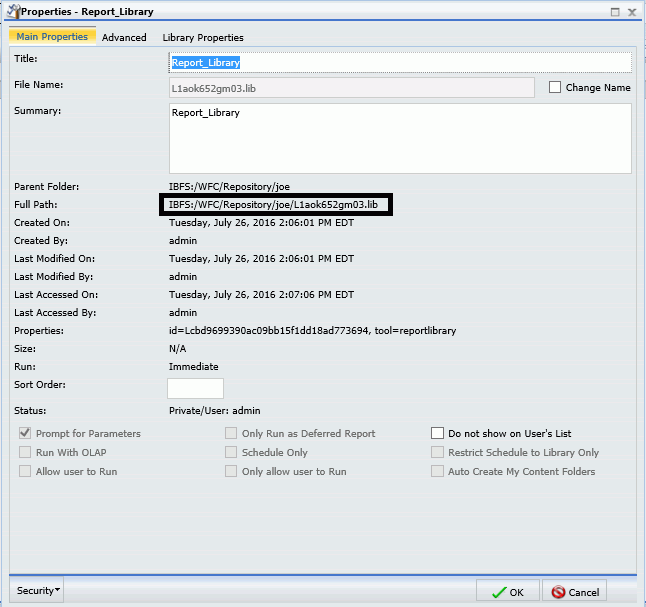Screen dimensions: 646x607
Task: Click the Last Accessed On date value
Action: 261,295
